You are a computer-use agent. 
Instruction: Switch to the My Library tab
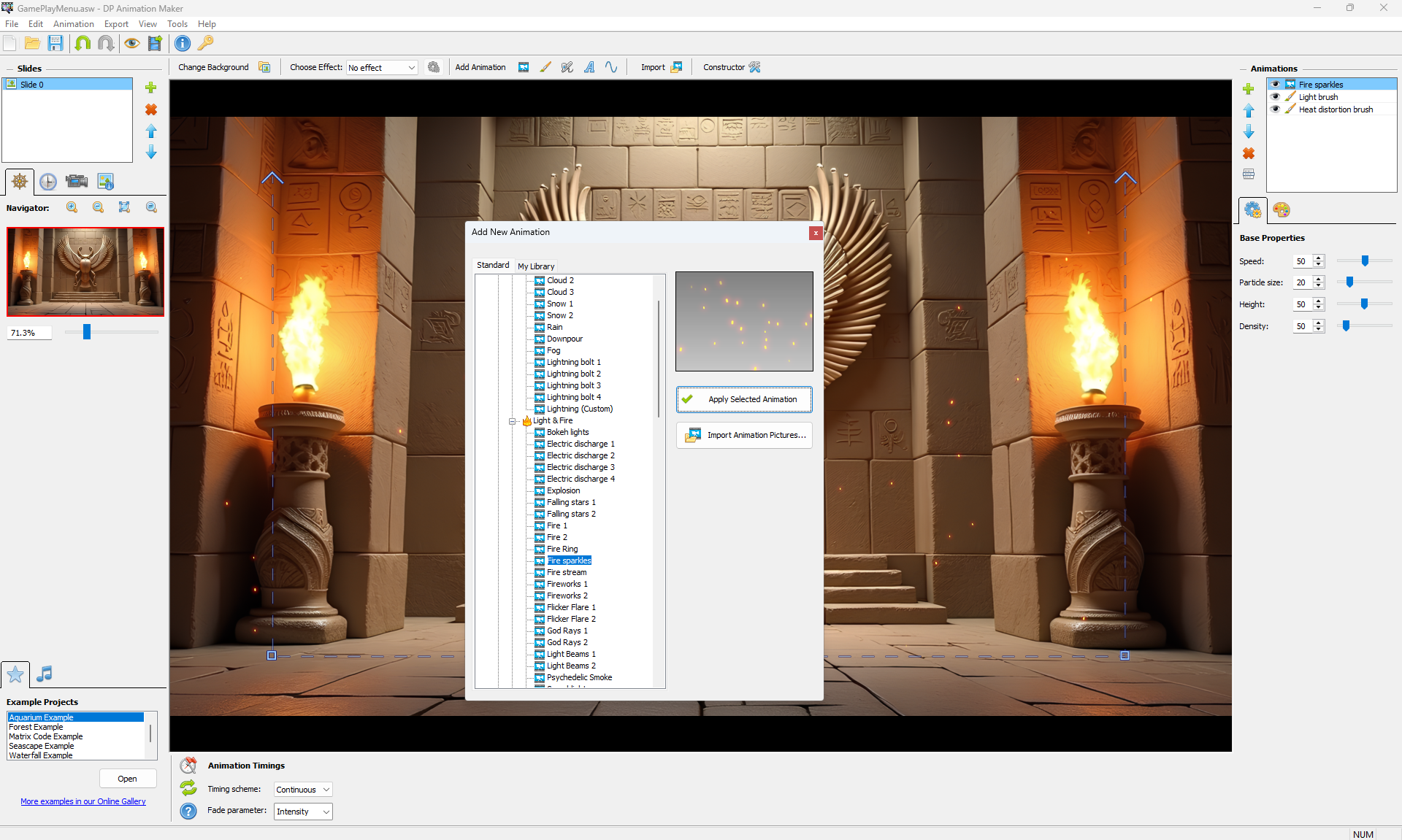(536, 266)
